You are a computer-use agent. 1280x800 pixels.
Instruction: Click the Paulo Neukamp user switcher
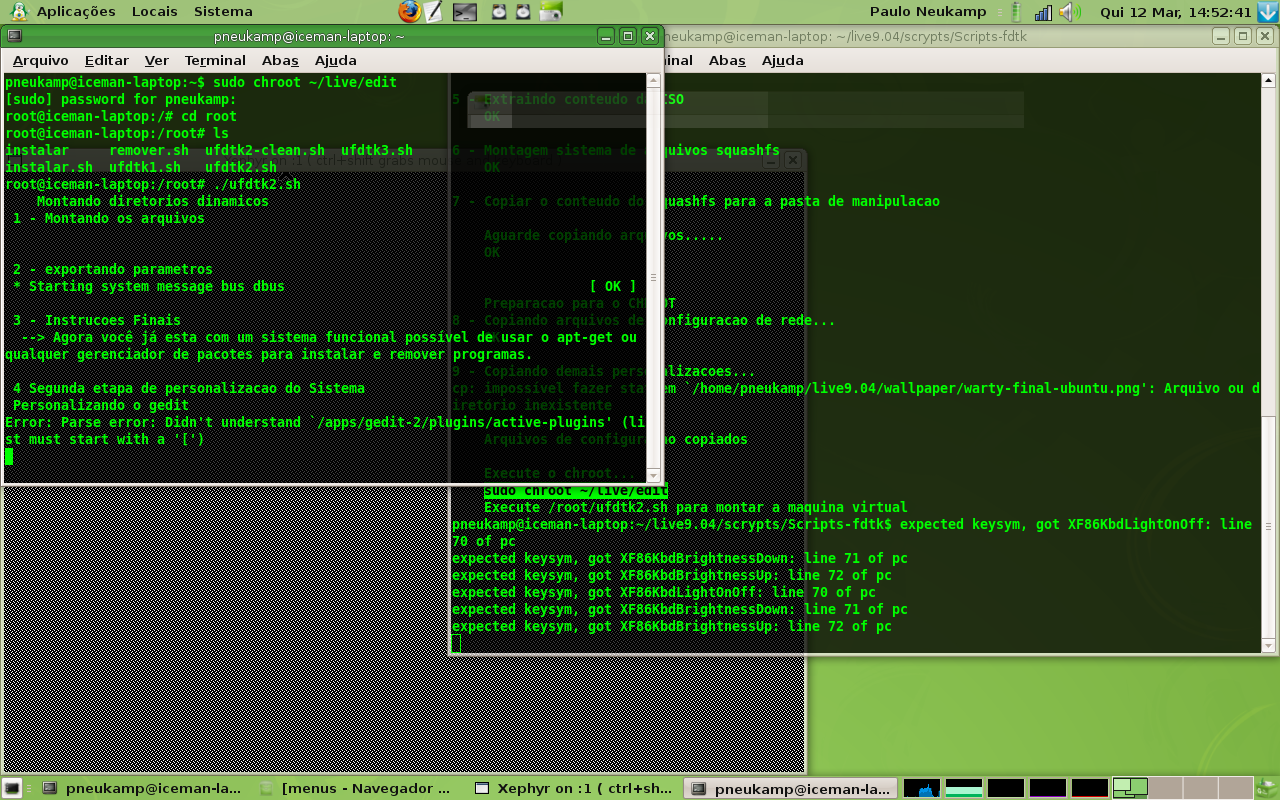tap(928, 12)
